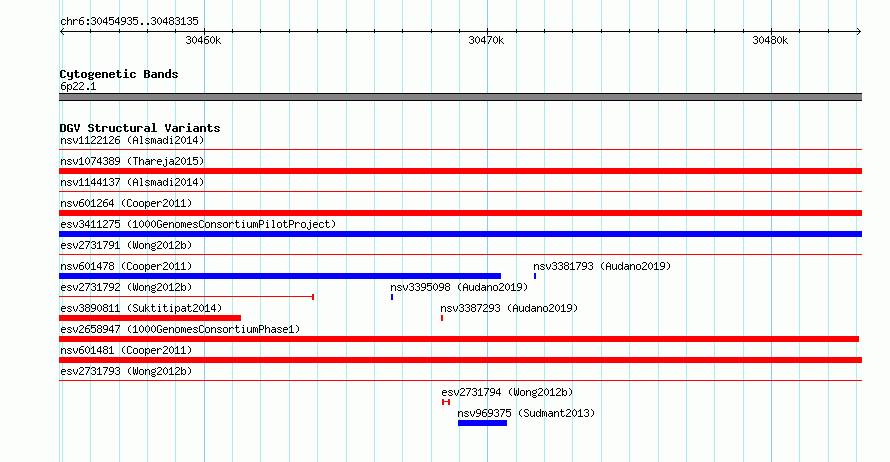Open nsv3395098 (Audano2019) label
The height and width of the screenshot is (462, 890).
[x=459, y=287]
